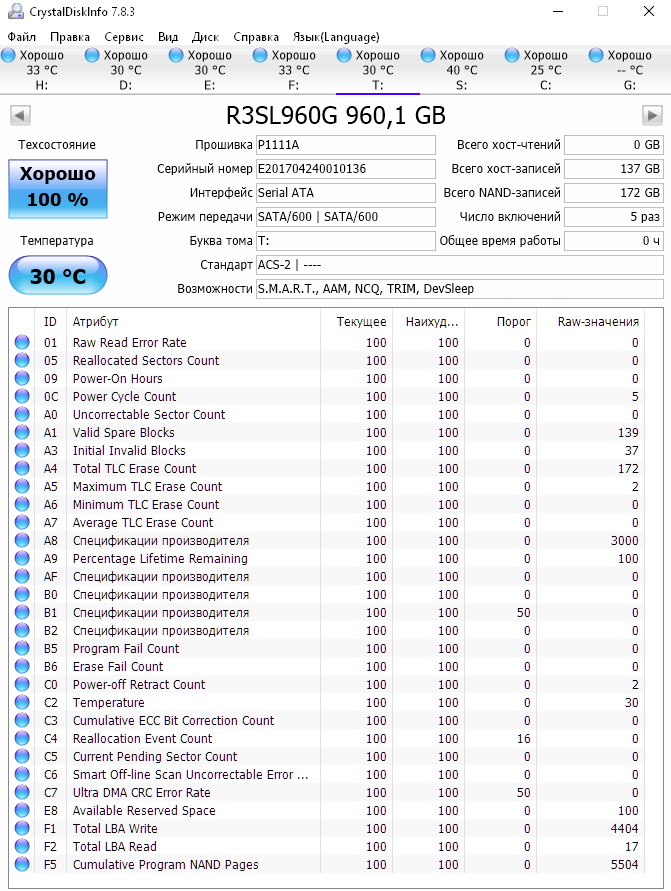This screenshot has width=671, height=891.
Task: Select disk T: status orb
Action: pyautogui.click(x=344, y=55)
